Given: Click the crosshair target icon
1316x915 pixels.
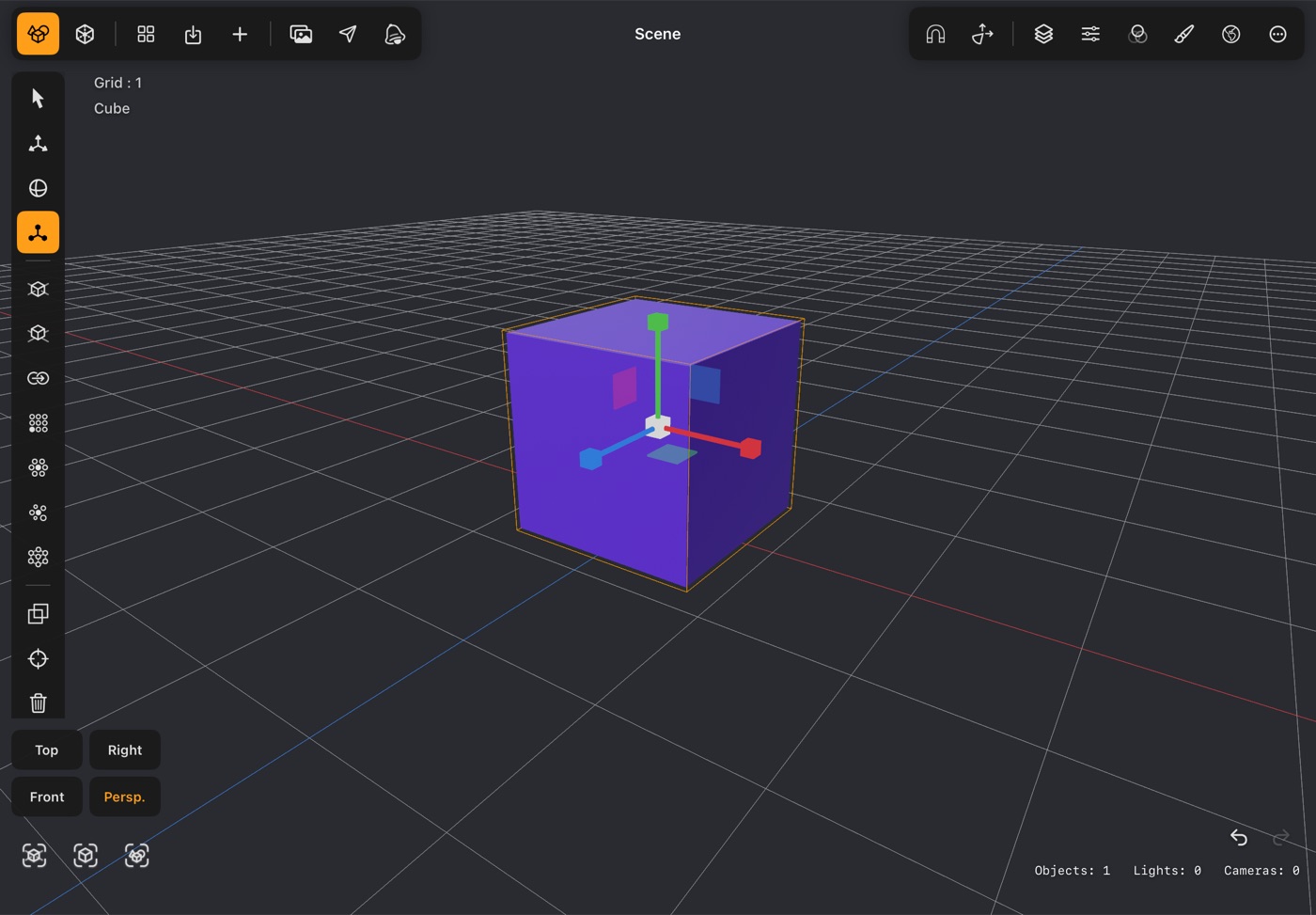Looking at the screenshot, I should tap(38, 658).
